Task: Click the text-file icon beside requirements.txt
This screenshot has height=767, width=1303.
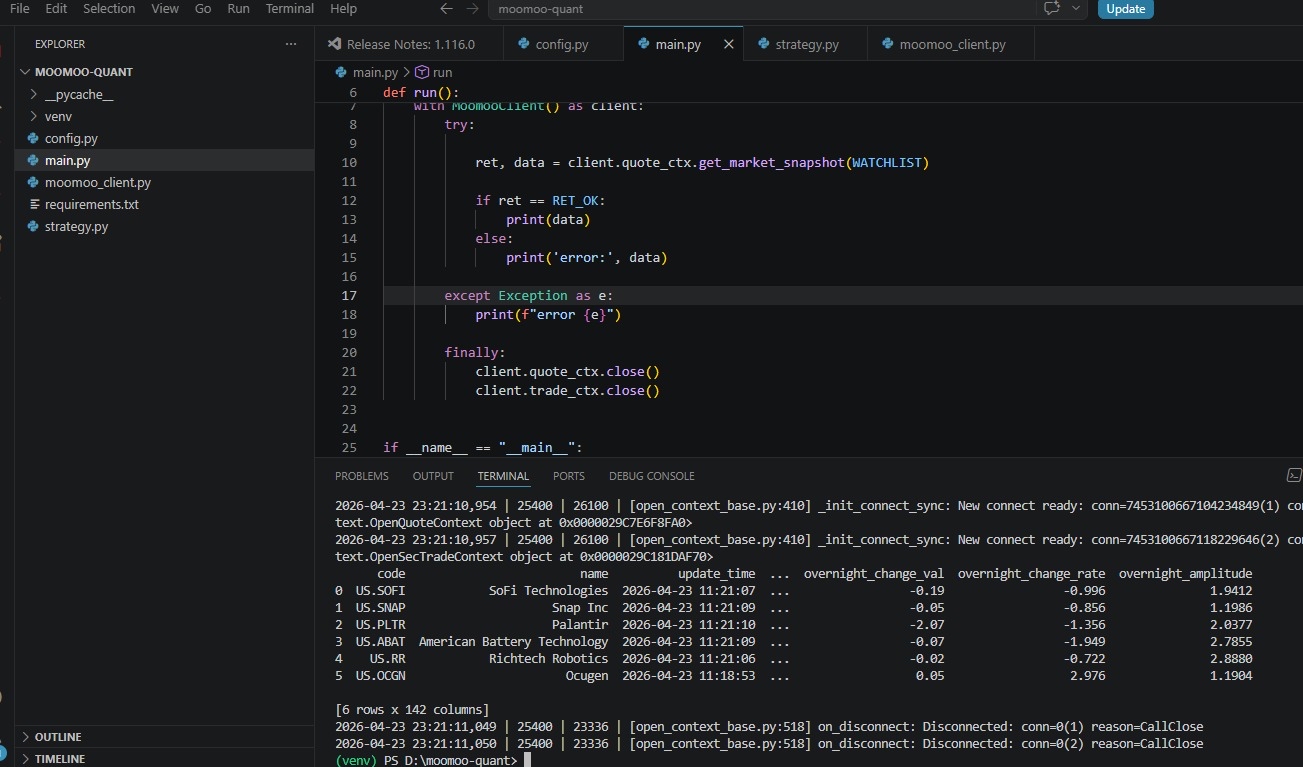Action: (x=34, y=205)
